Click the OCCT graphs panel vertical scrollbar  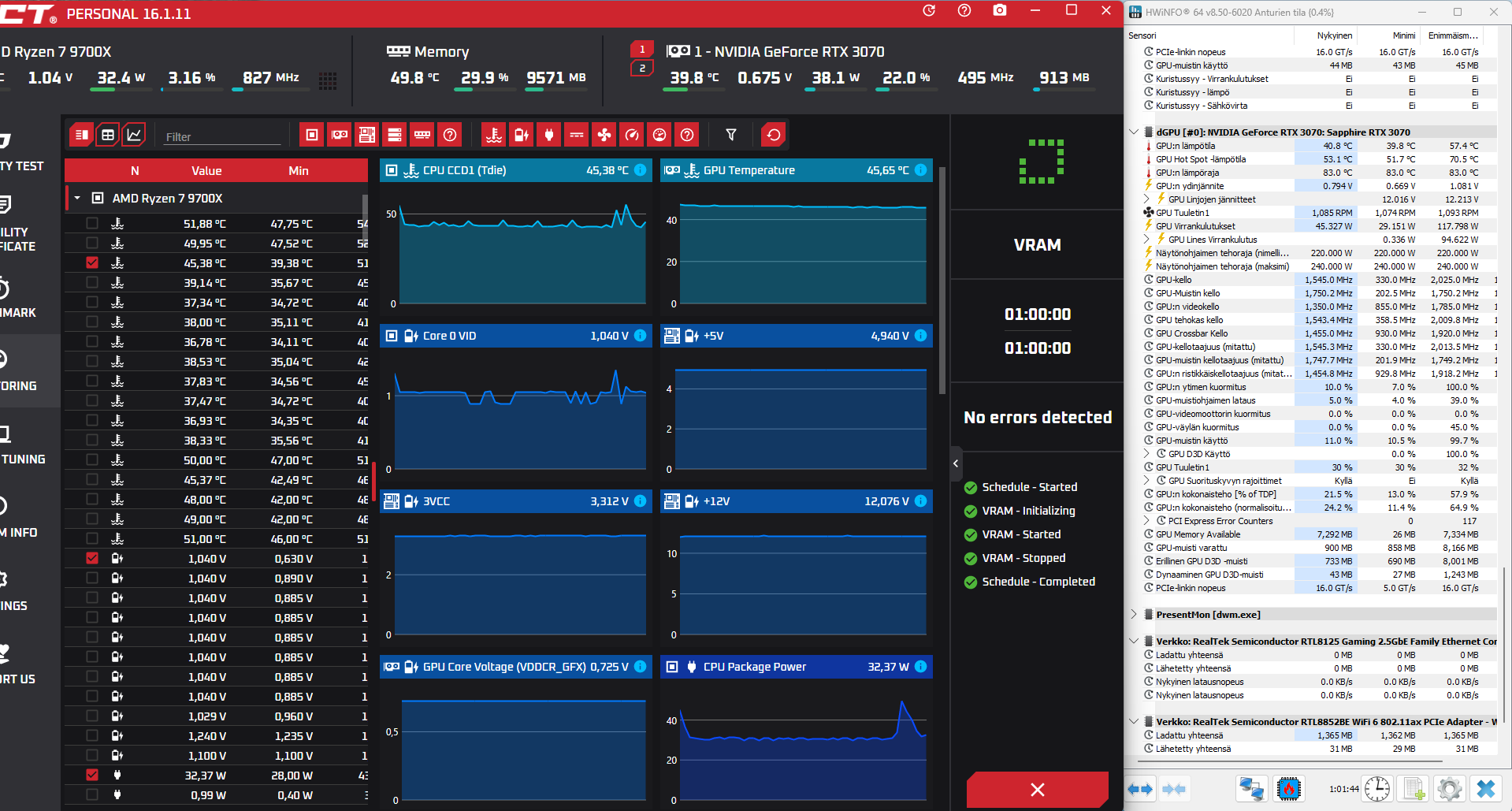(942, 280)
